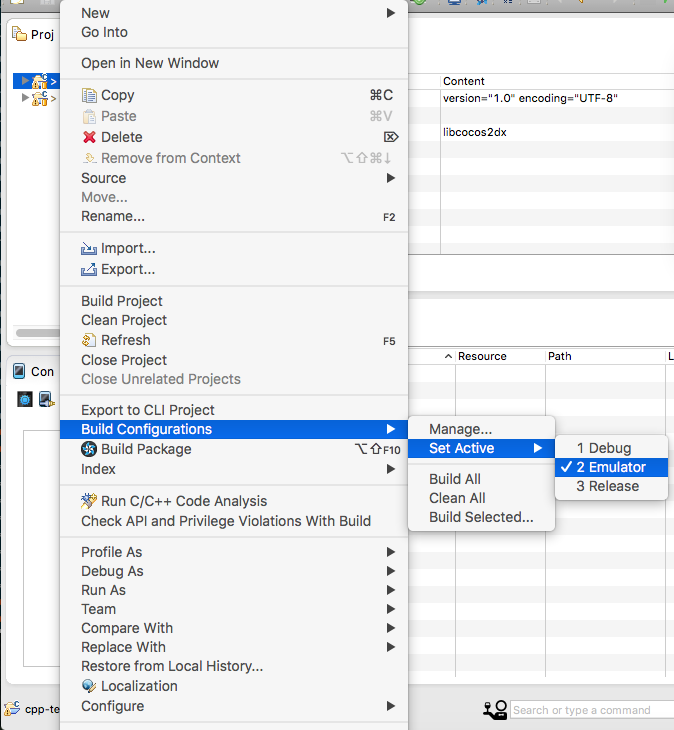This screenshot has height=730, width=674.
Task: Click the Build Package icon
Action: tap(89, 450)
